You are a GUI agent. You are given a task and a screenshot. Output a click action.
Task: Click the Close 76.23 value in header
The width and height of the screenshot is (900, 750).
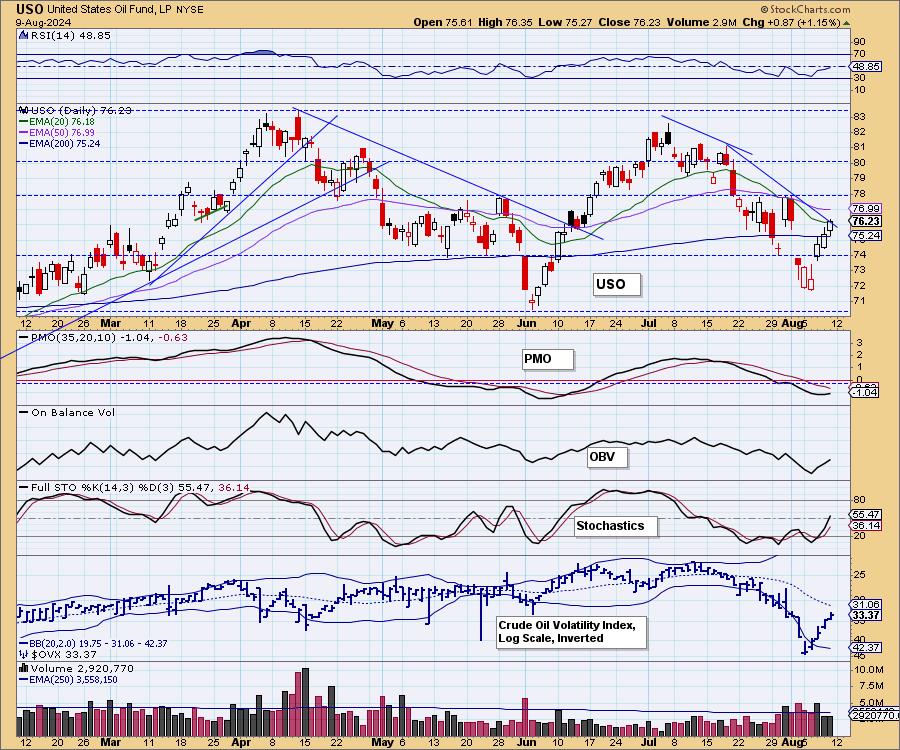pyautogui.click(x=629, y=22)
